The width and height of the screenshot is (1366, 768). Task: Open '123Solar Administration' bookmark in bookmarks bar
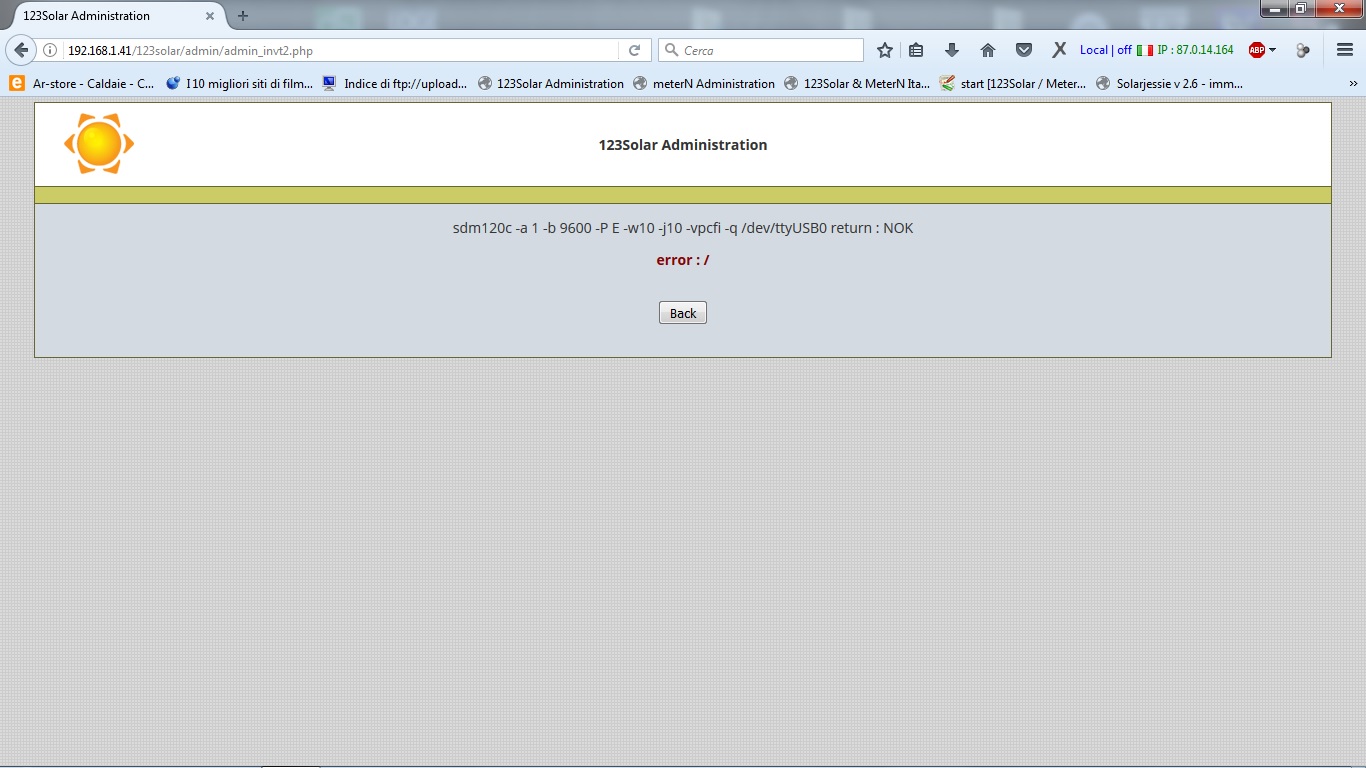(x=551, y=84)
